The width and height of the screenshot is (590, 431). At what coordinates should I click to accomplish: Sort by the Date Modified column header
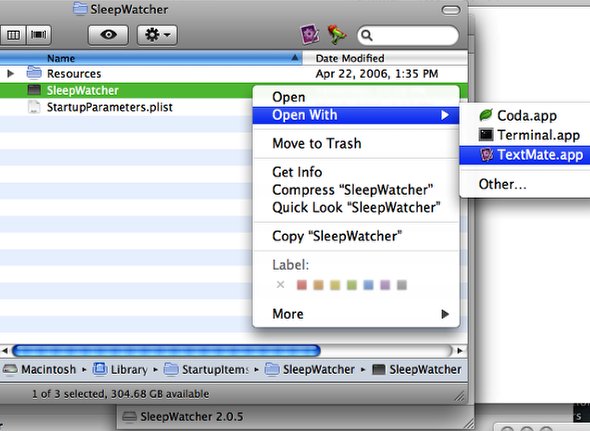(x=385, y=58)
